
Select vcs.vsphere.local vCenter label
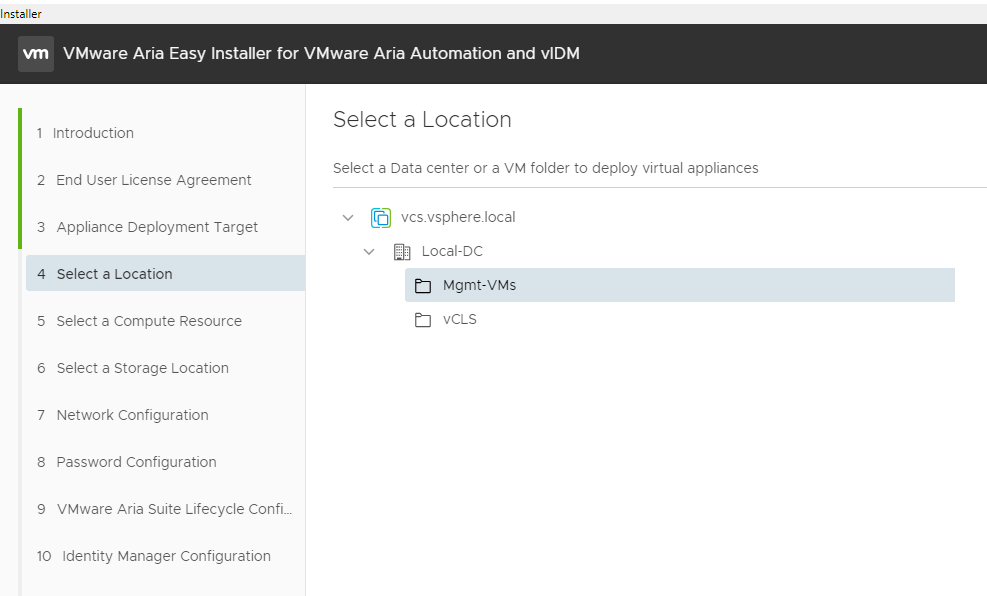(x=458, y=217)
